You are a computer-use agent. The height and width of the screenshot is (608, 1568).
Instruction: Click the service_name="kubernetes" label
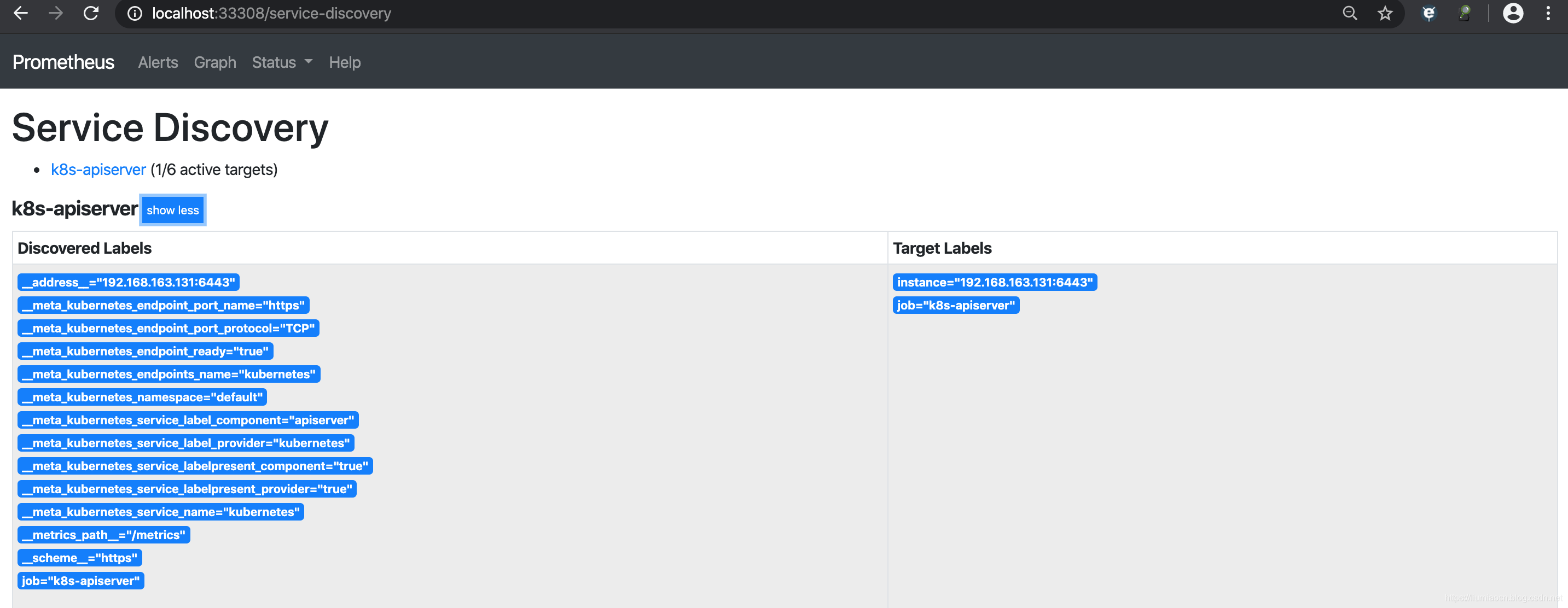[x=161, y=512]
